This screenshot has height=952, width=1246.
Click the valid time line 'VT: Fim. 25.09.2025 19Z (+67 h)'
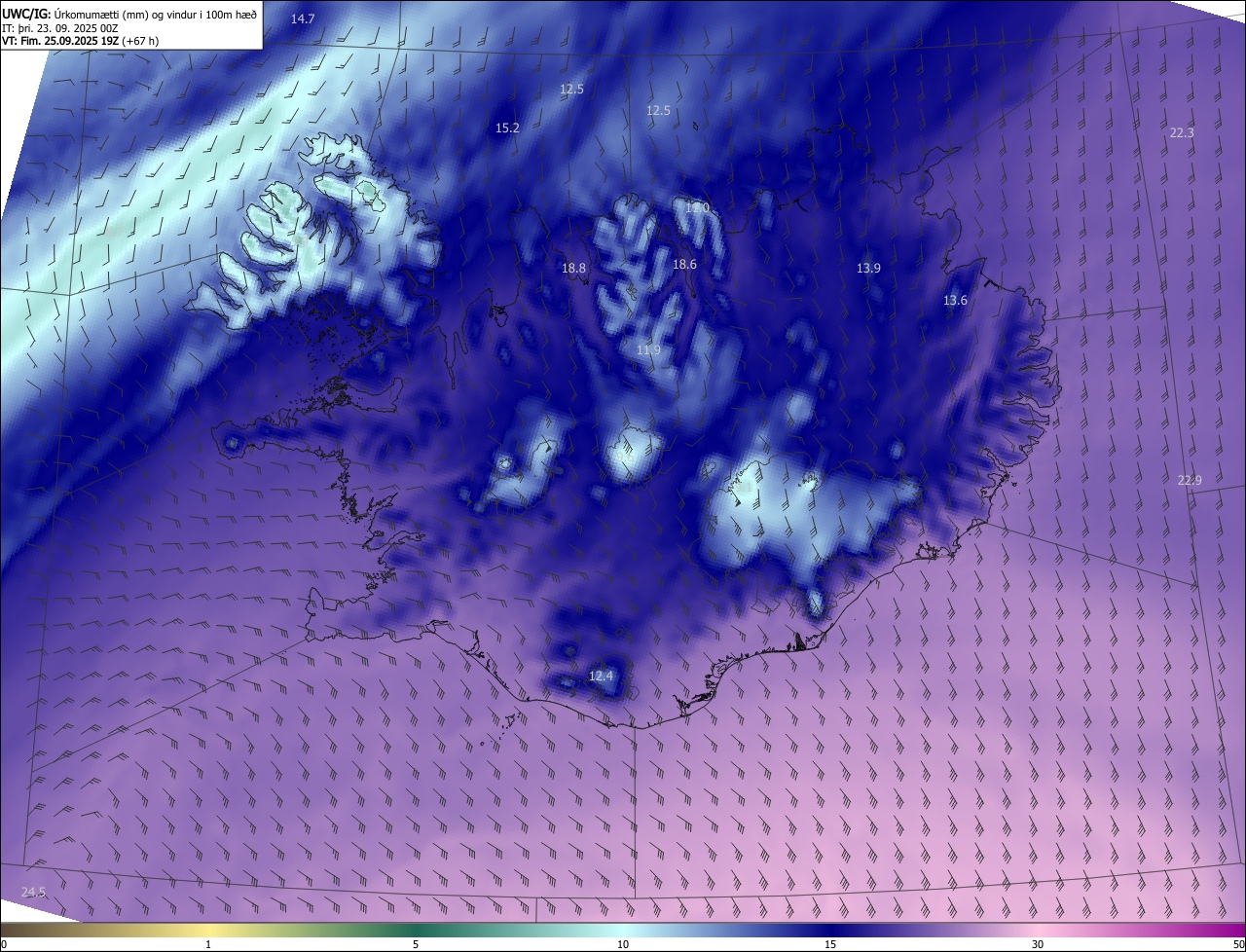point(80,41)
